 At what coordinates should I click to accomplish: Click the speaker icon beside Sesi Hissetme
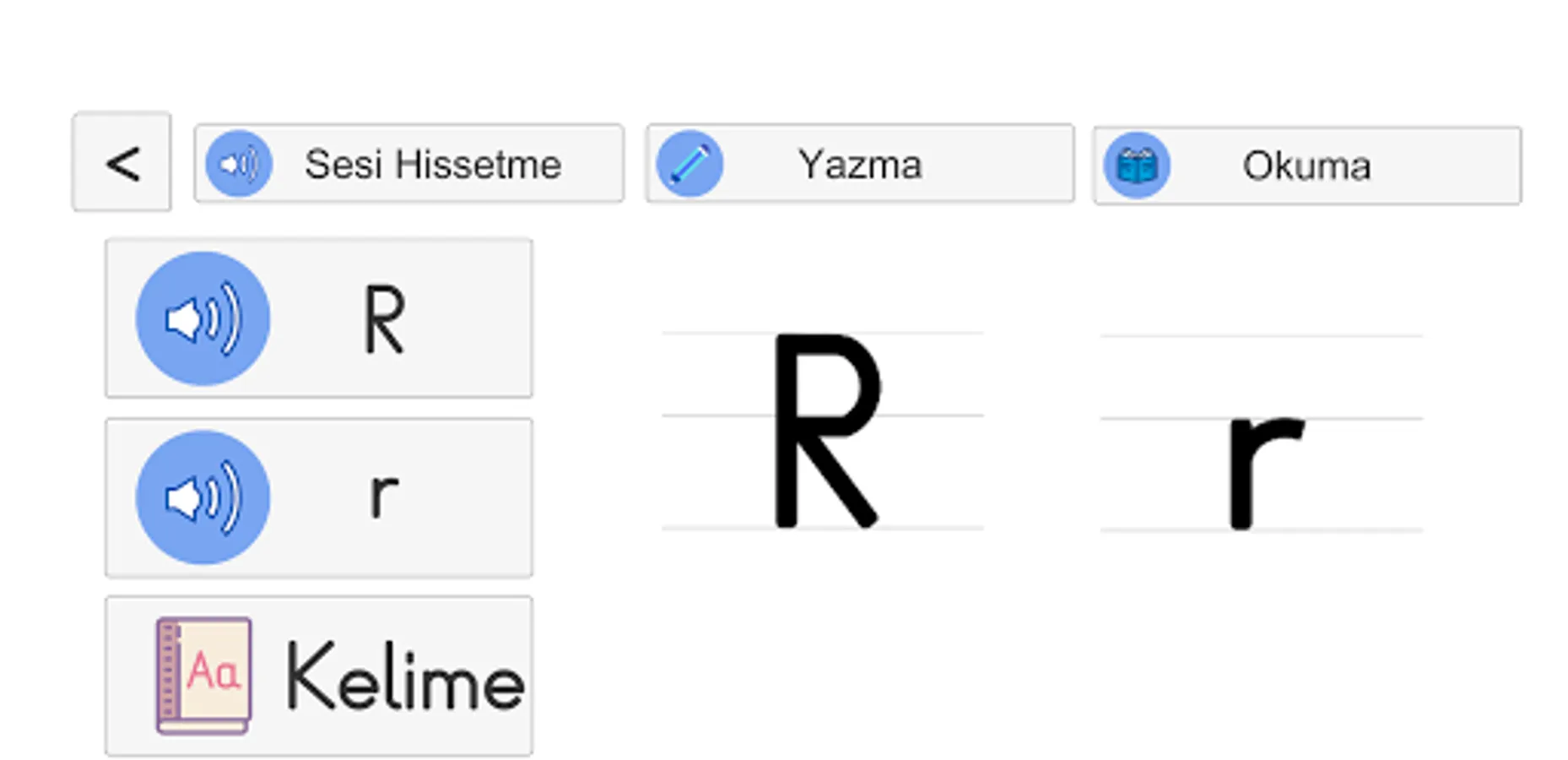coord(239,164)
